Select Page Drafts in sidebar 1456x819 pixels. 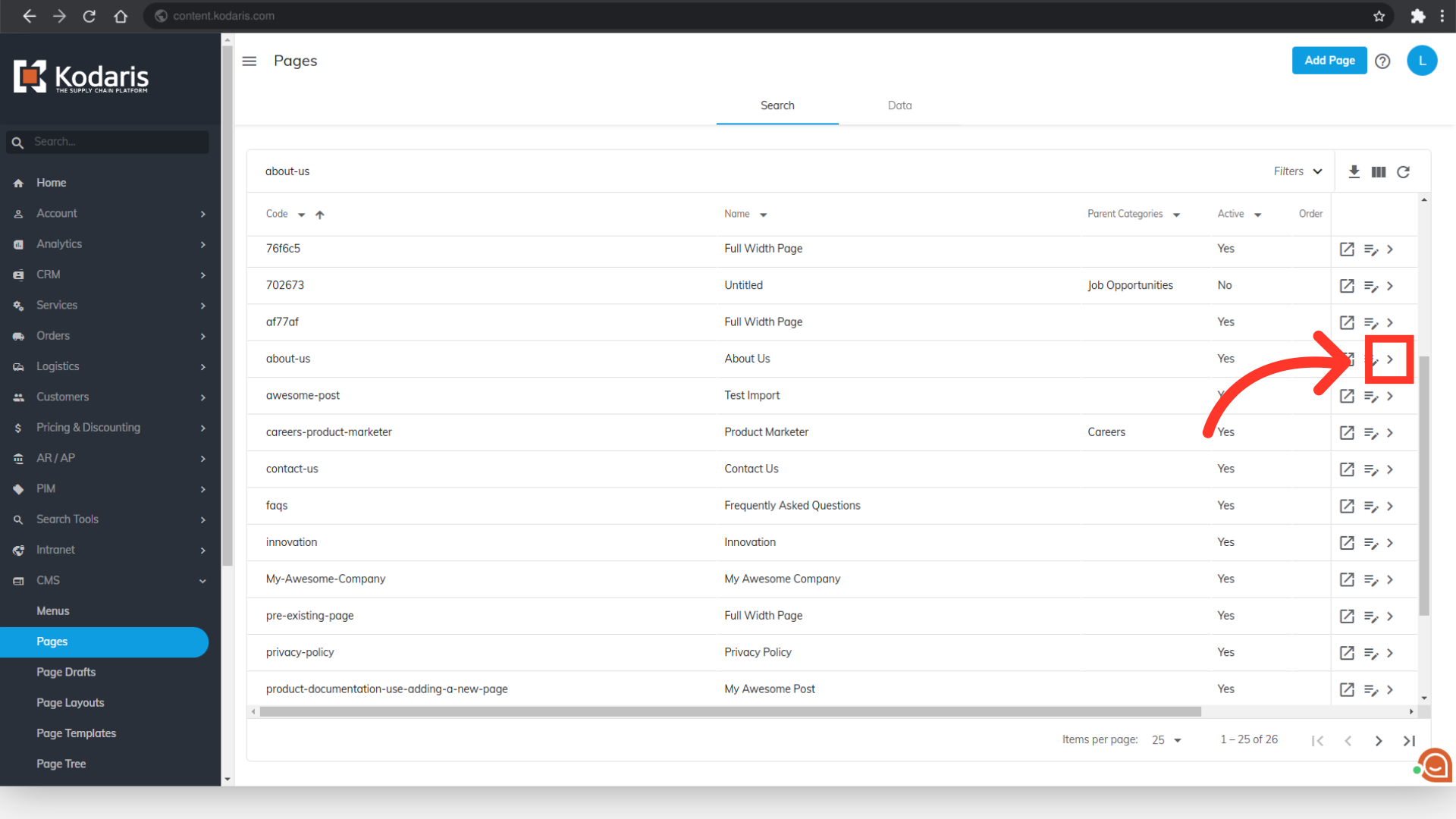click(x=66, y=672)
